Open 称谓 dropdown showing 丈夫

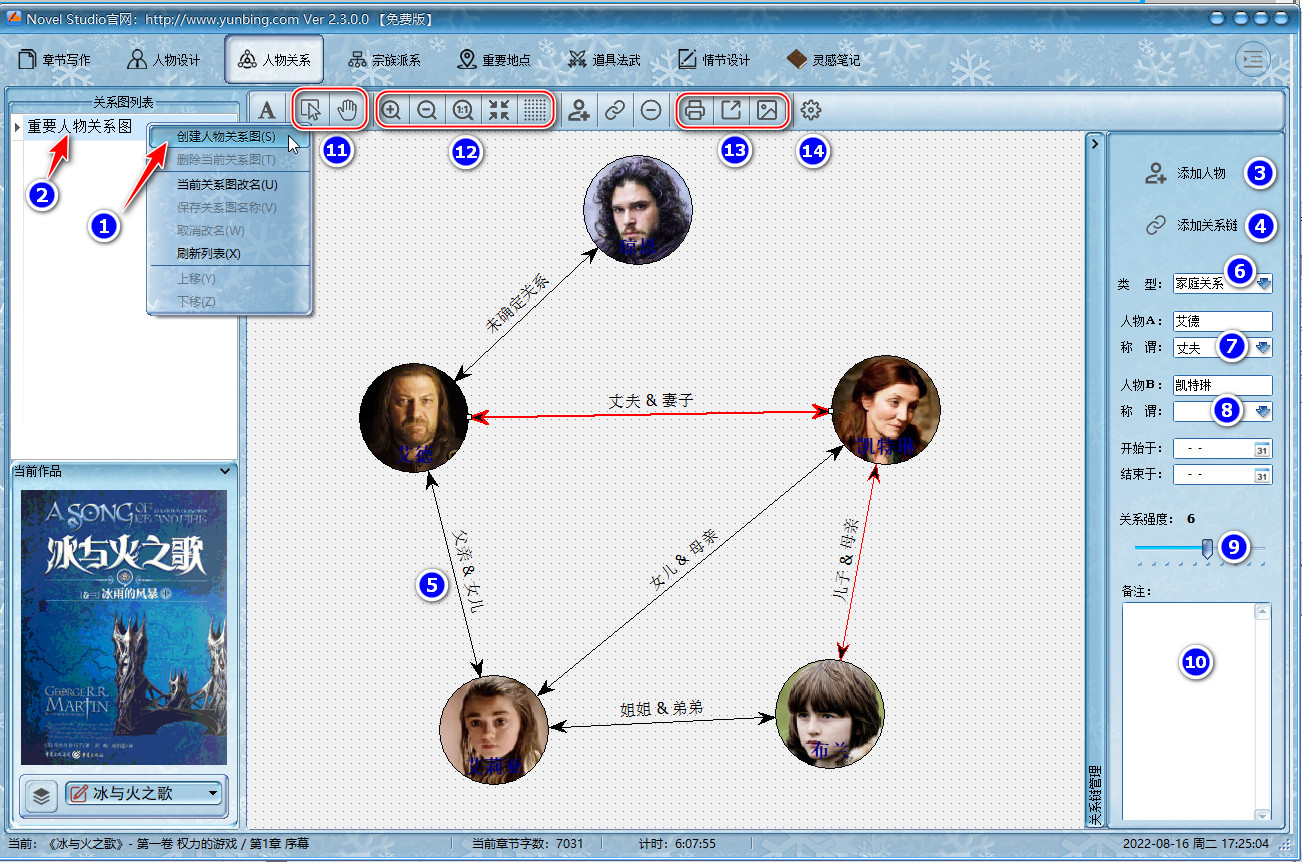[1264, 348]
